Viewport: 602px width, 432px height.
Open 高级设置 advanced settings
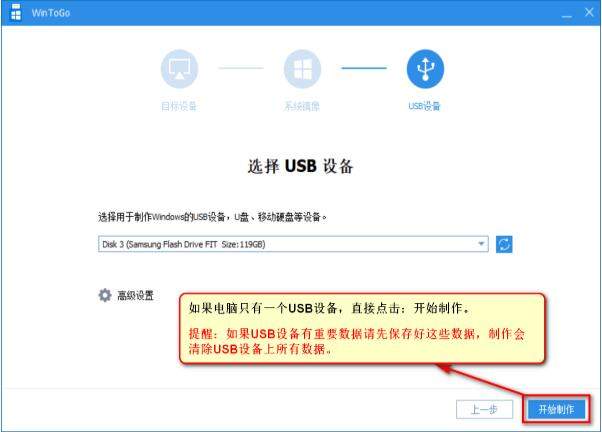pyautogui.click(x=135, y=295)
